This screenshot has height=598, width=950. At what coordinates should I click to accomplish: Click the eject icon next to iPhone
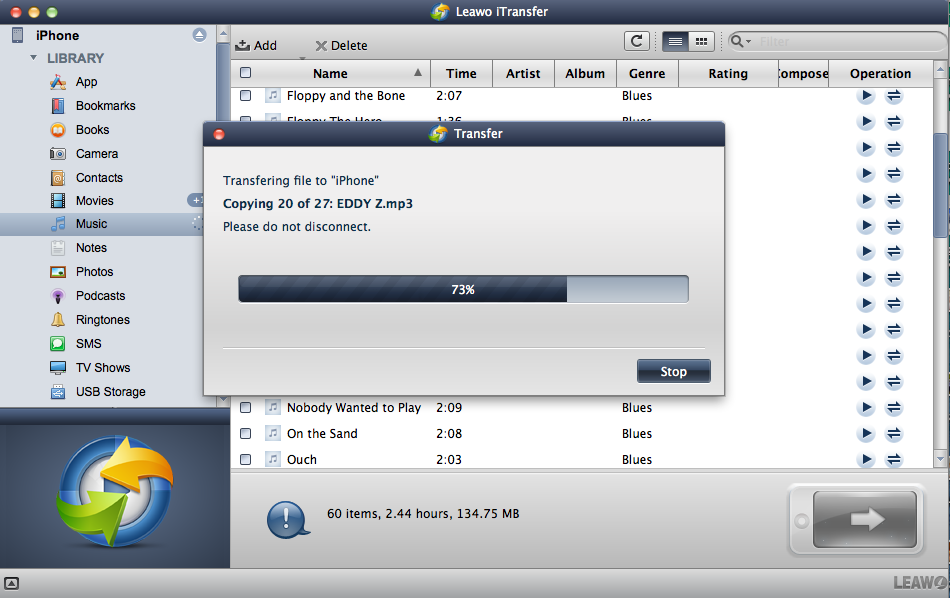click(x=199, y=35)
